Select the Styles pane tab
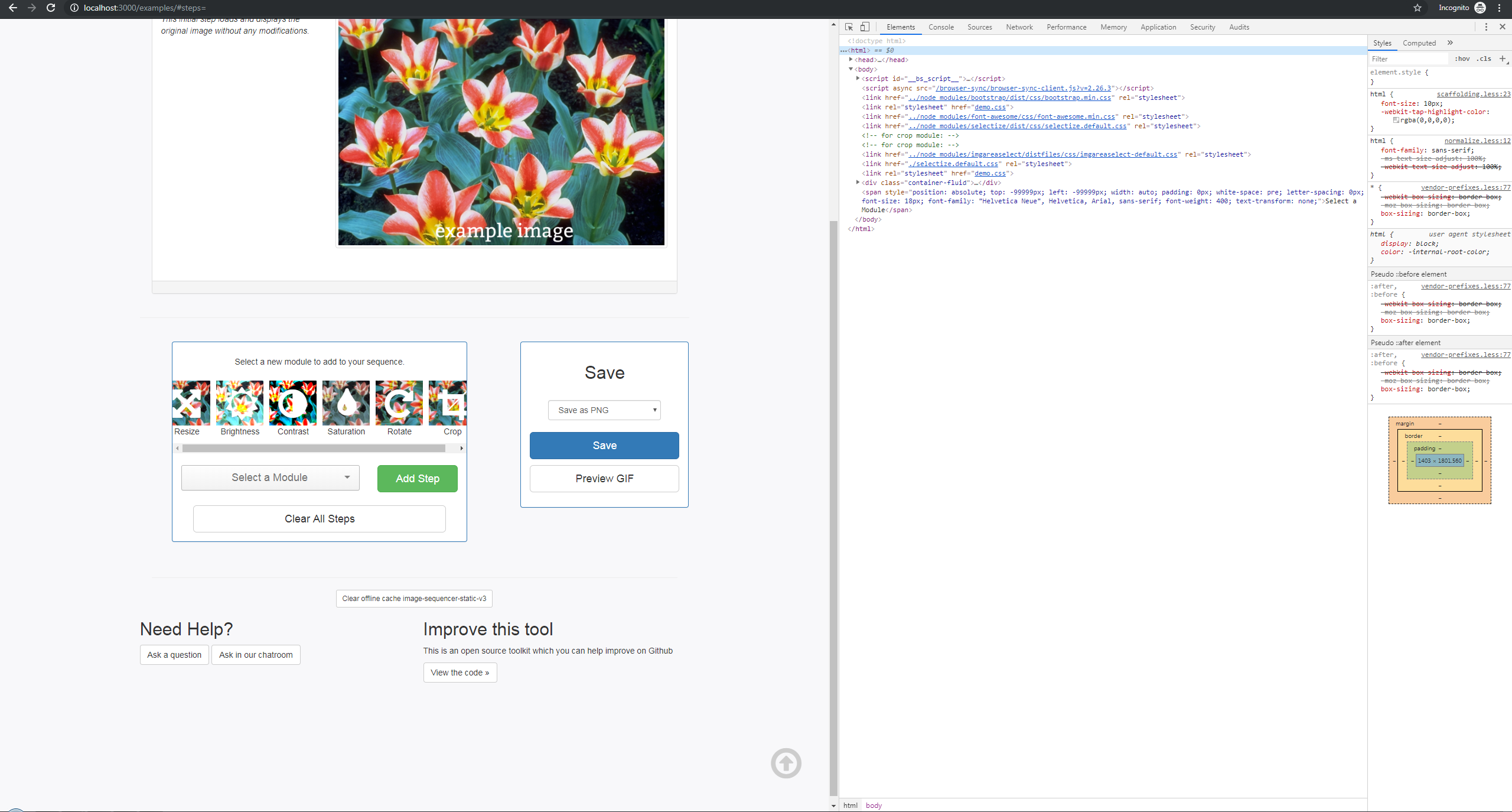1512x812 pixels. pos(1382,43)
